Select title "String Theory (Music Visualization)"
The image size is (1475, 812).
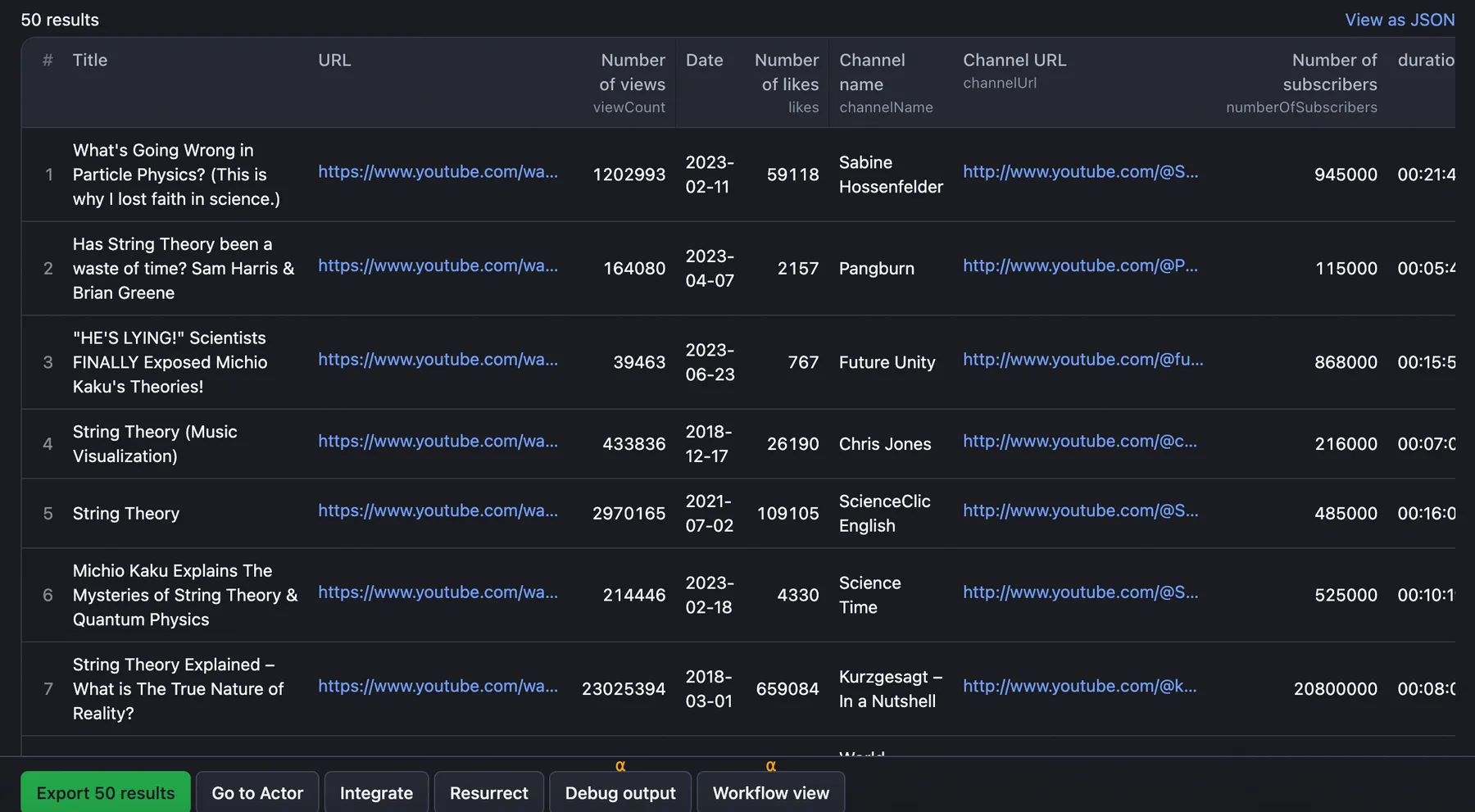point(155,444)
